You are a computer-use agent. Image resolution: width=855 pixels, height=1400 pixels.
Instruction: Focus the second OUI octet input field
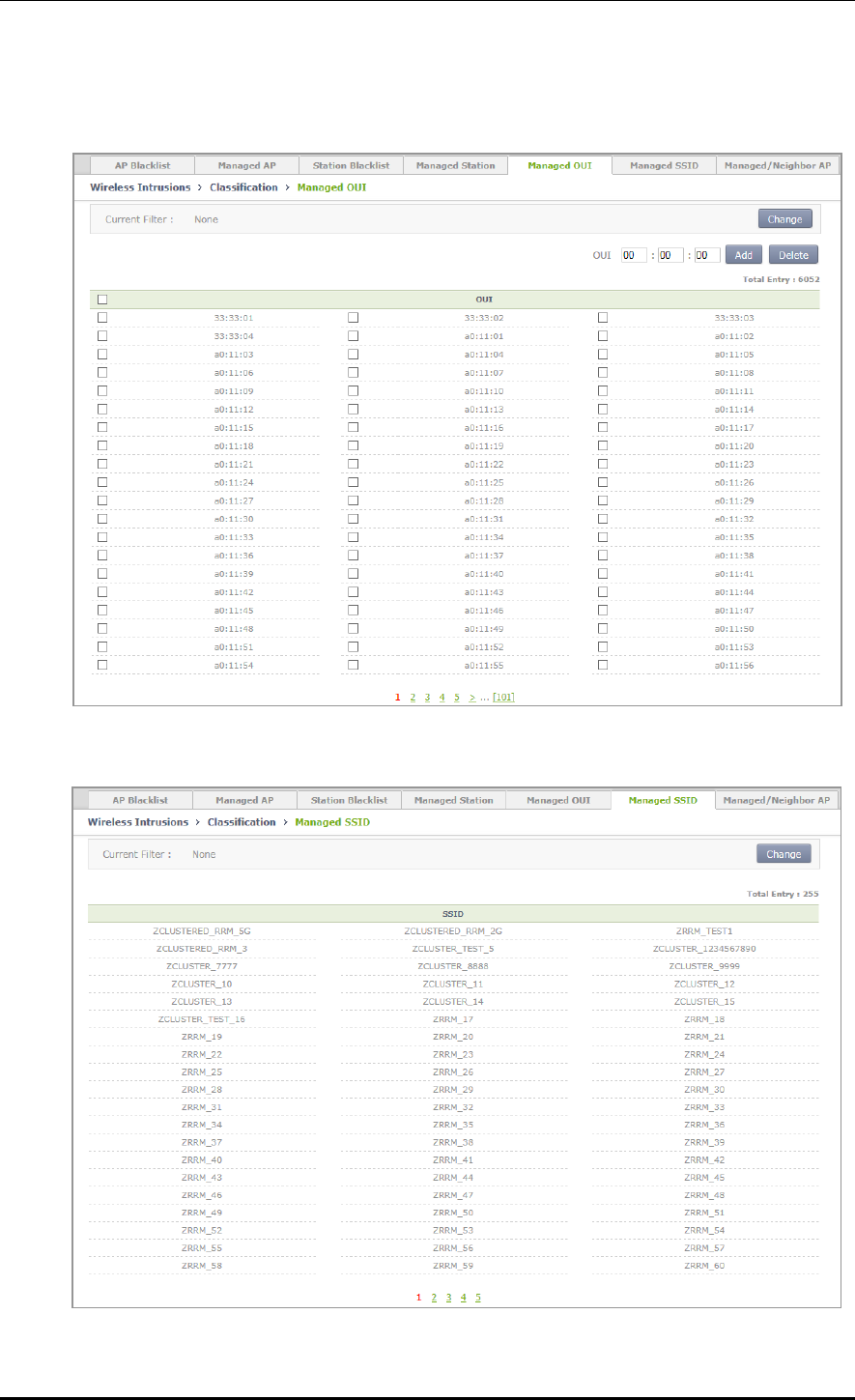tap(670, 255)
